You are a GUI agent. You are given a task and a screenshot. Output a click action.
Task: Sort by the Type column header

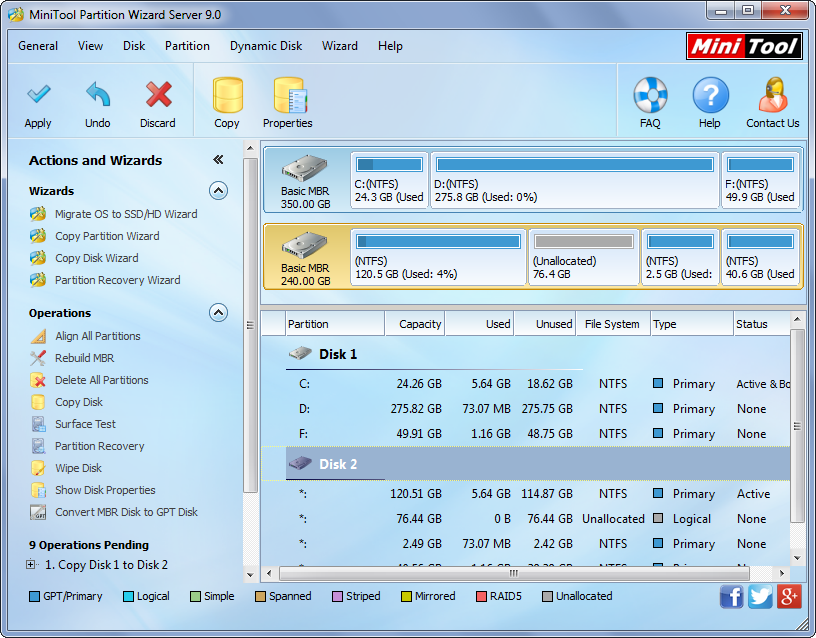point(692,324)
